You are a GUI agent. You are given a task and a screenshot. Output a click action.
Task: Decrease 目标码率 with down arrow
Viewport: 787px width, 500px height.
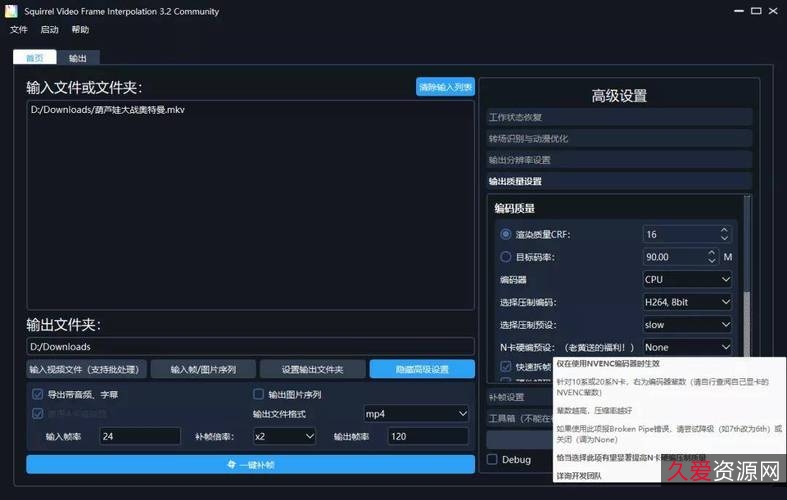[x=712, y=261]
